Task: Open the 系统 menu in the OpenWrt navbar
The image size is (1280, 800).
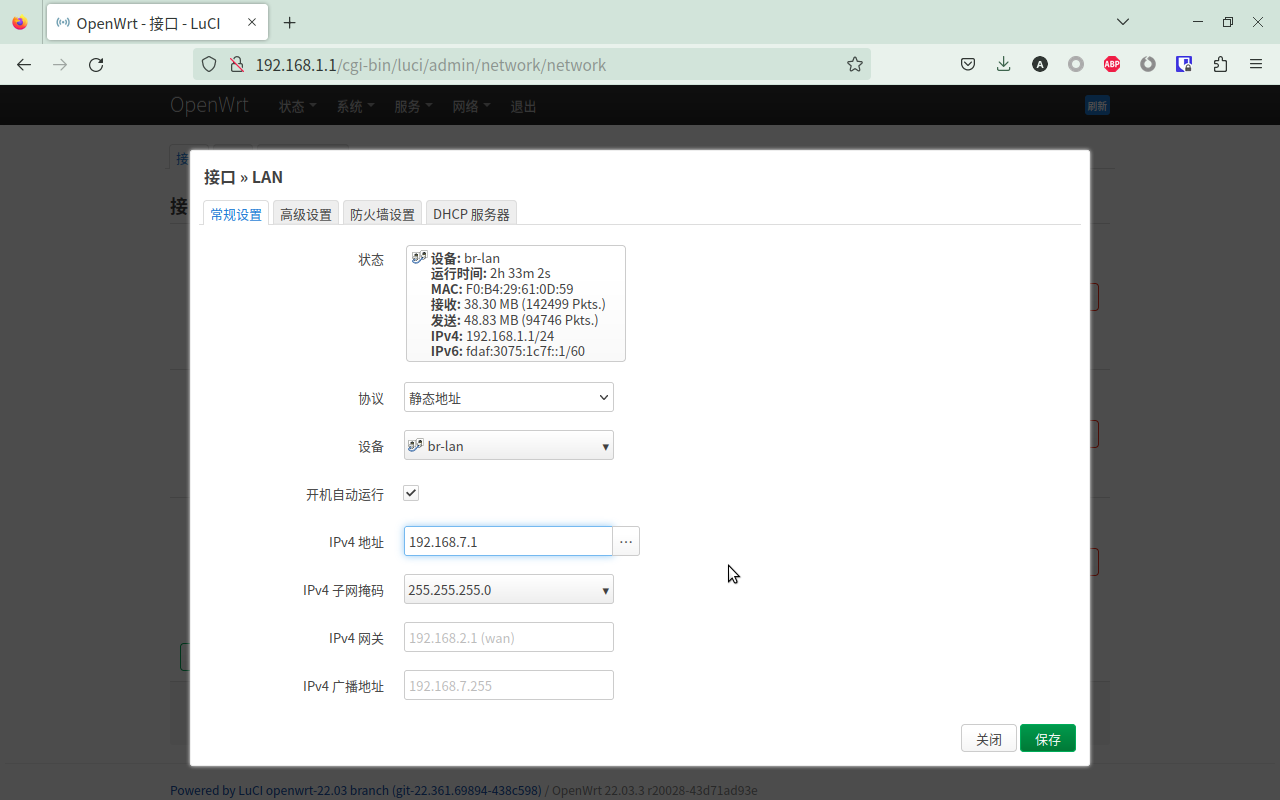Action: click(x=355, y=106)
